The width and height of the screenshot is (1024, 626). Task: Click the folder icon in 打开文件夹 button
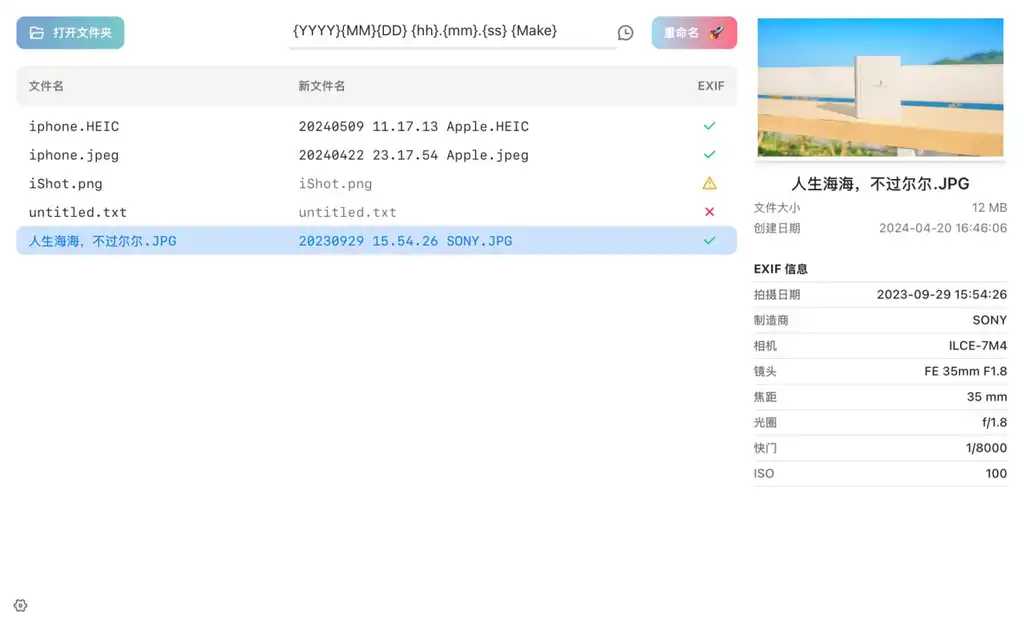point(36,33)
